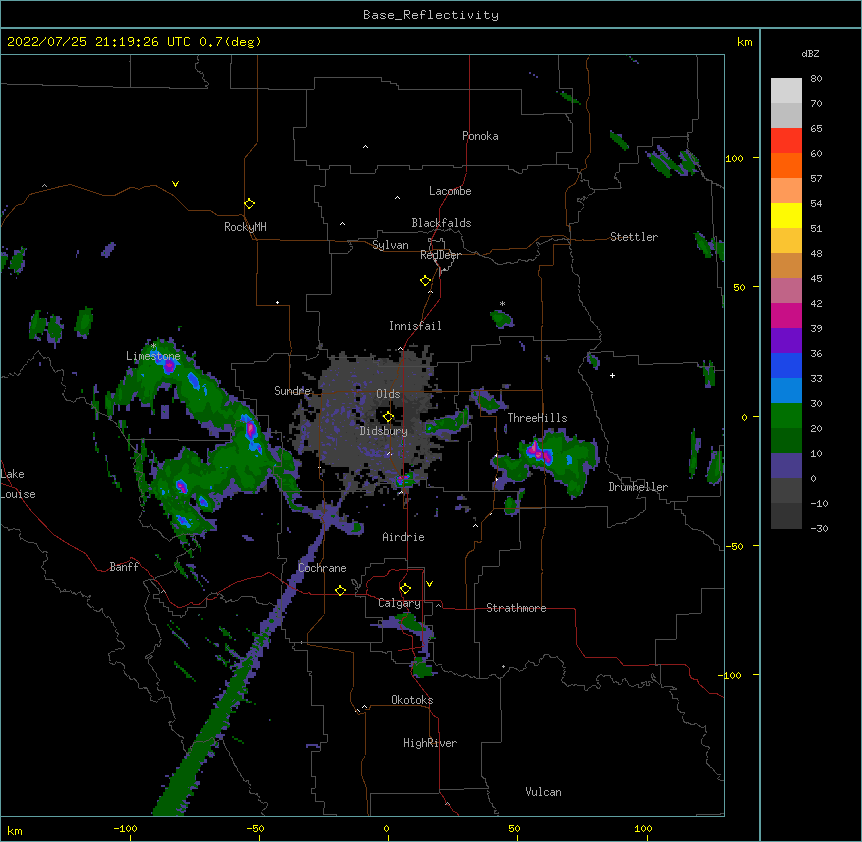The width and height of the screenshot is (862, 842).
Task: Click the Vulcan label
Action: pos(543,792)
